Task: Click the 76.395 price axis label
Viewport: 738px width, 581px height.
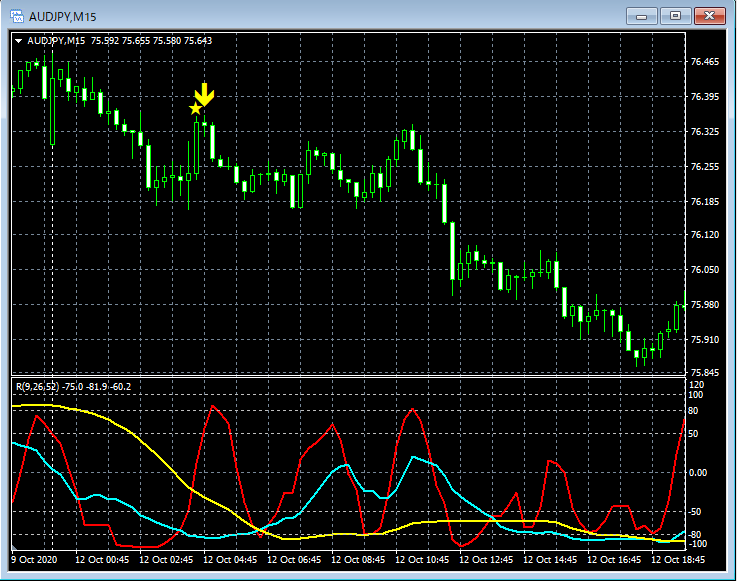Action: click(705, 97)
